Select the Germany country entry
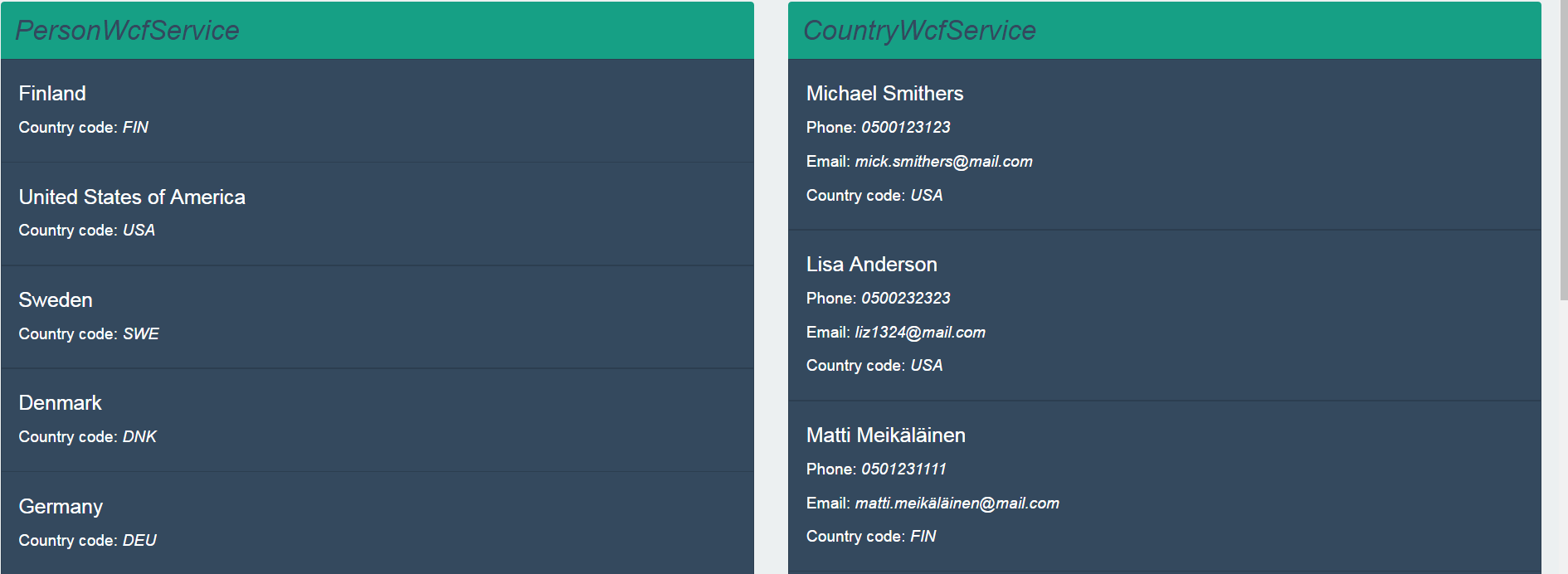This screenshot has height=574, width=1568. [377, 523]
